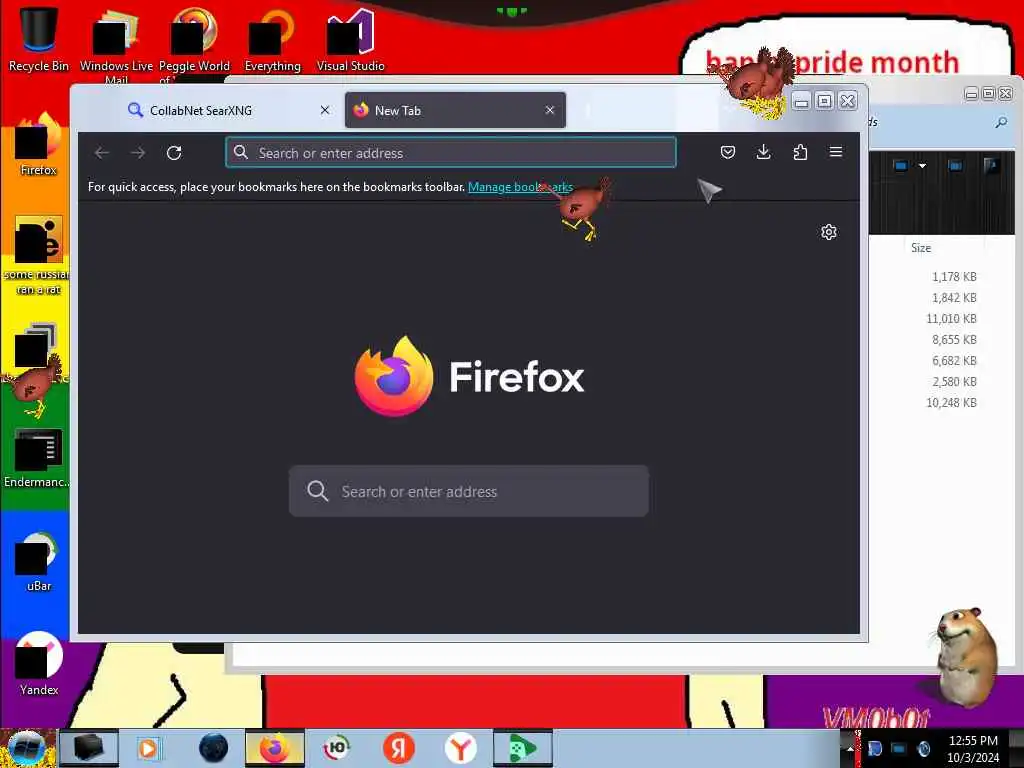Image resolution: width=1024 pixels, height=768 pixels.
Task: Open the Yandex desktop shortcut
Action: coord(39,664)
